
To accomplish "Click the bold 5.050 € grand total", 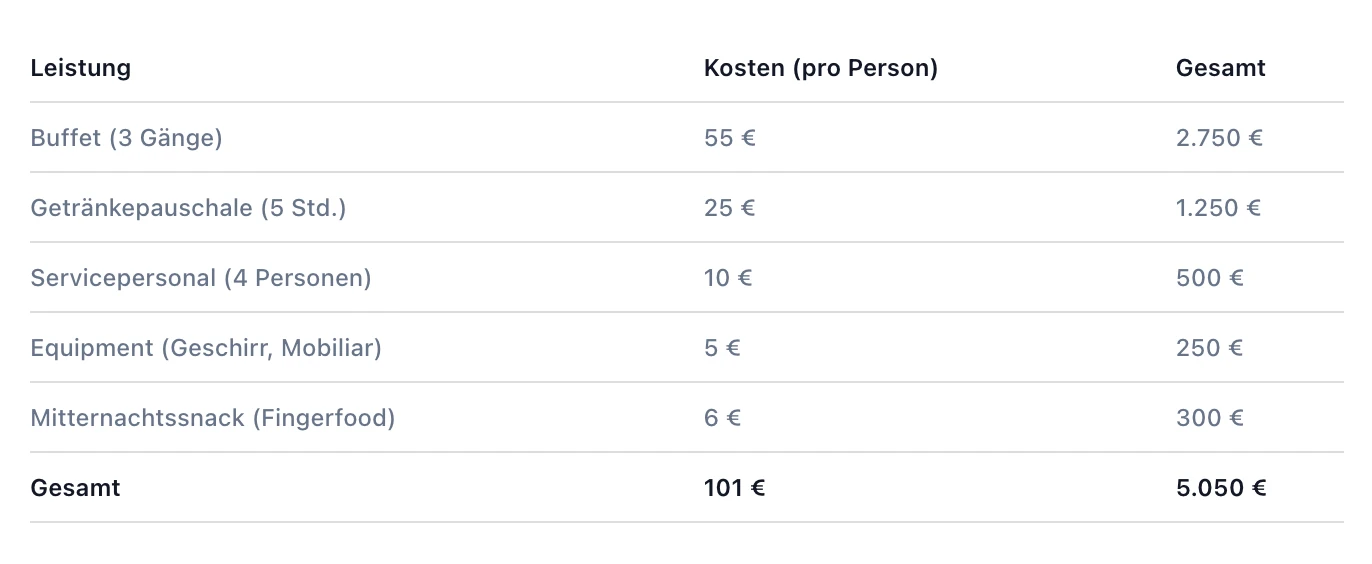I will [x=1221, y=488].
